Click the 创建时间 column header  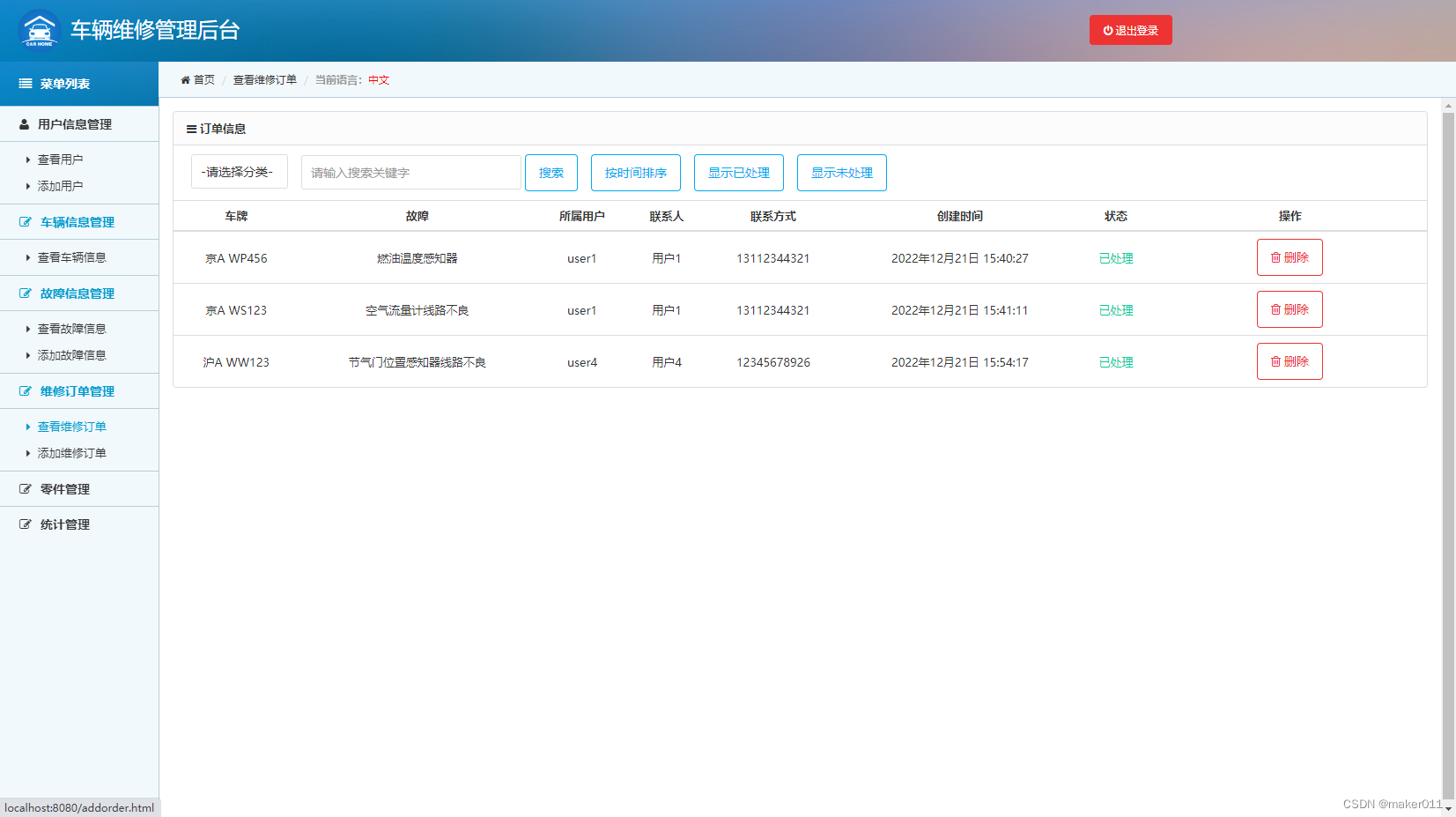(959, 216)
